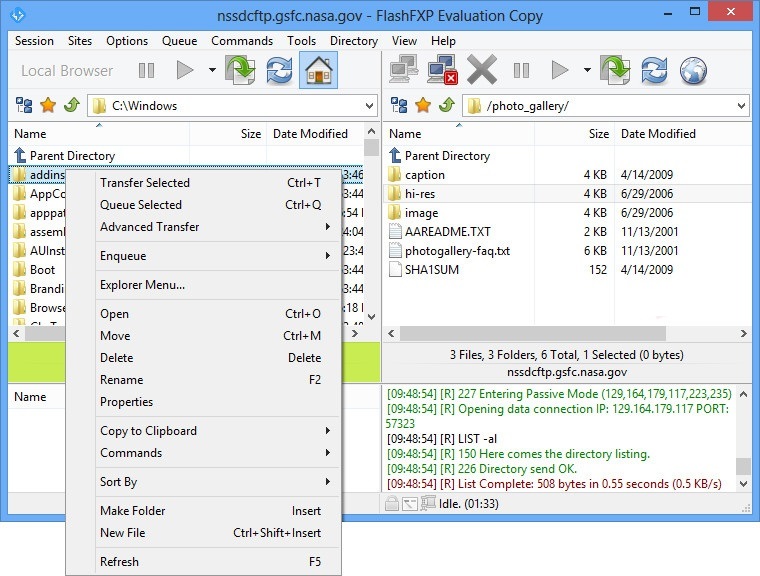Click the remote pane pause button
The image size is (760, 576).
522,71
